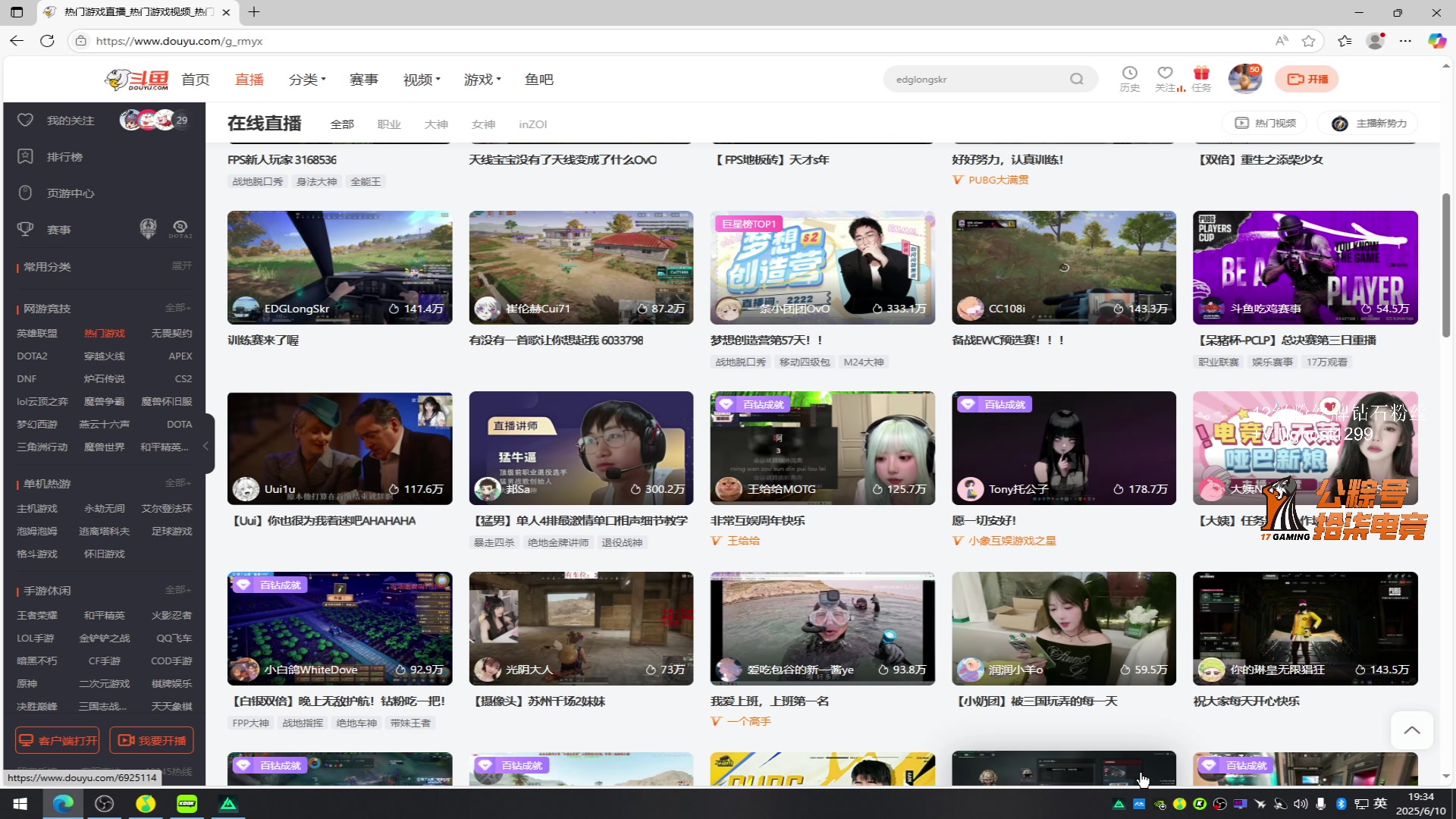The width and height of the screenshot is (1456, 819).
Task: Click the DOTA2 event icon in sidebar
Action: click(x=180, y=229)
